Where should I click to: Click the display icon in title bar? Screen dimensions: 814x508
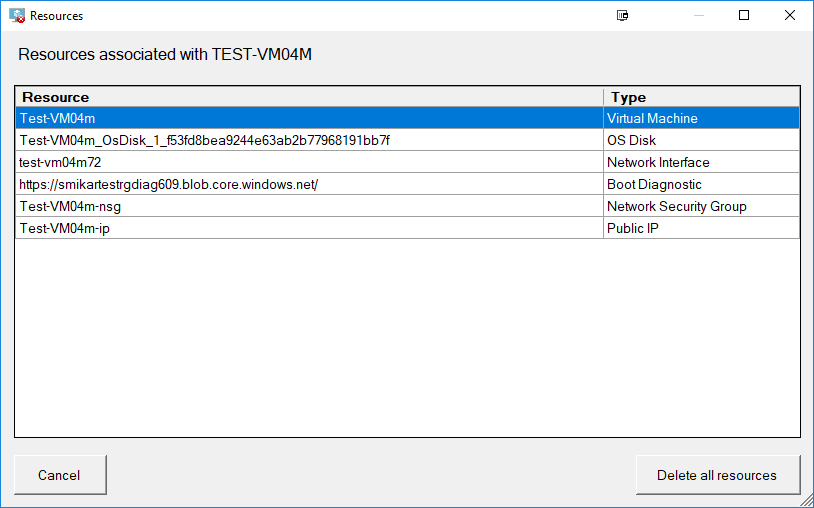point(622,16)
